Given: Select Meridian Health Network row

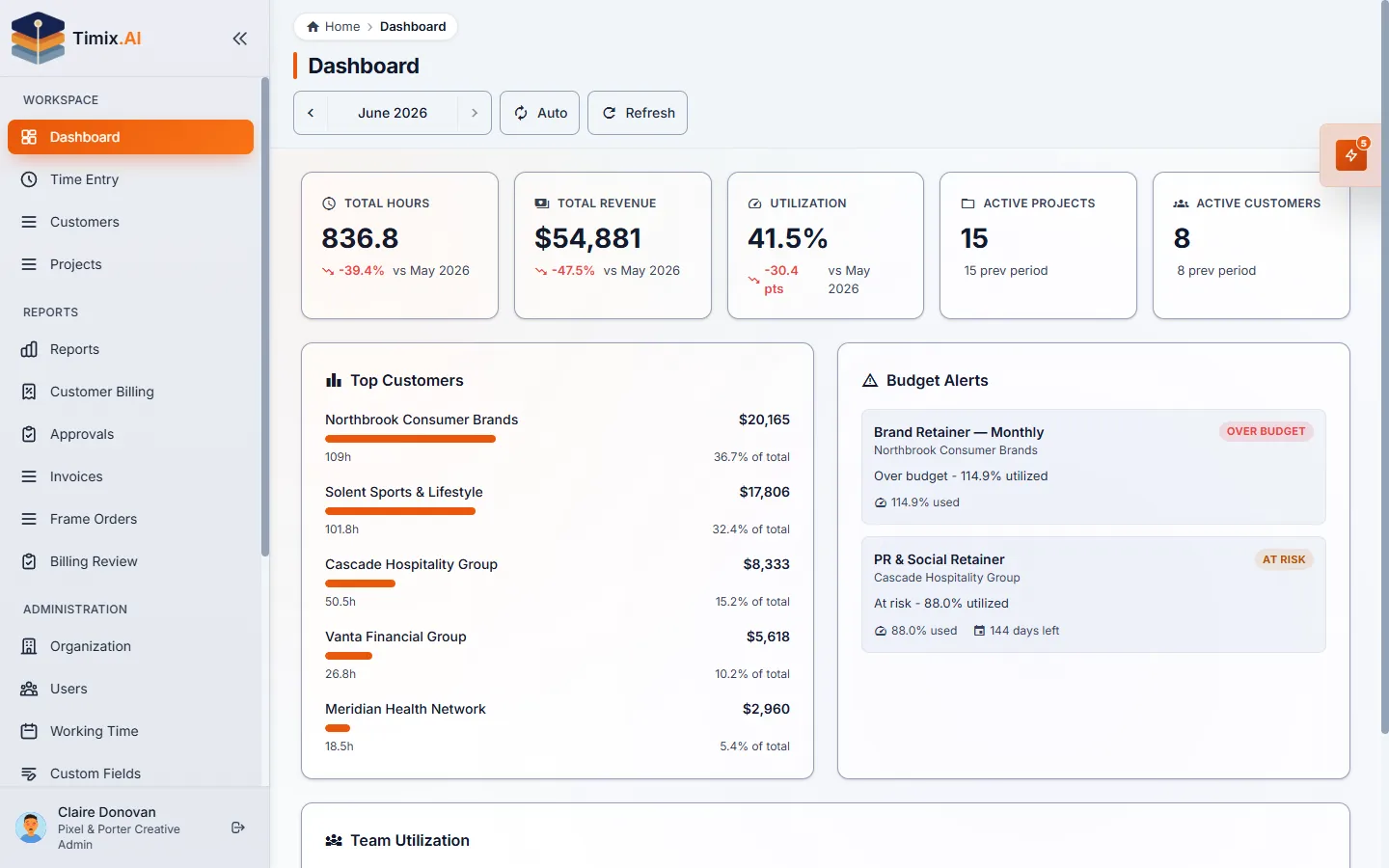Looking at the screenshot, I should (558, 727).
